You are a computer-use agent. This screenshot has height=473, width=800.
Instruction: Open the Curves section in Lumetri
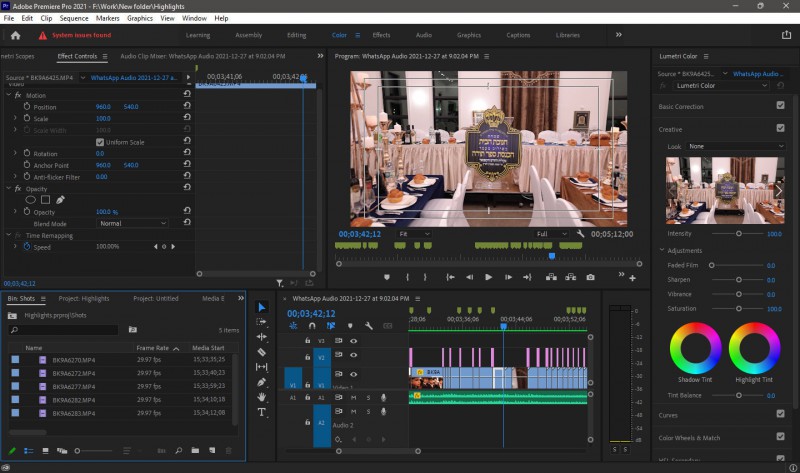tap(668, 414)
